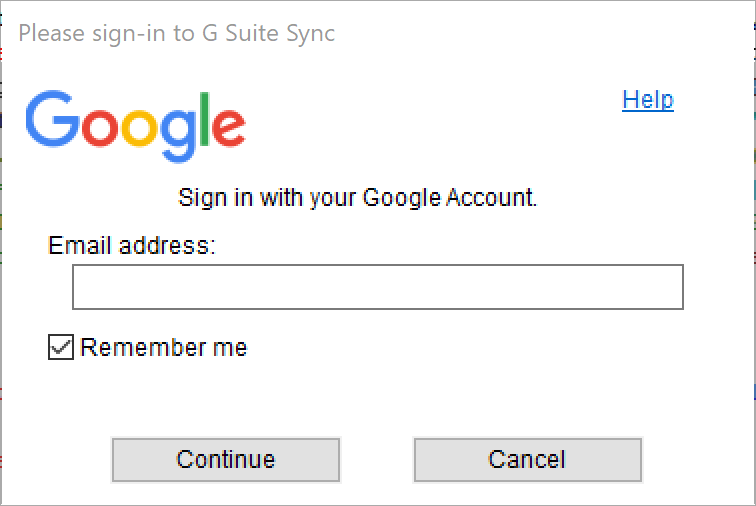Open the Help link
Viewport: 756px width, 506px height.
click(x=648, y=100)
